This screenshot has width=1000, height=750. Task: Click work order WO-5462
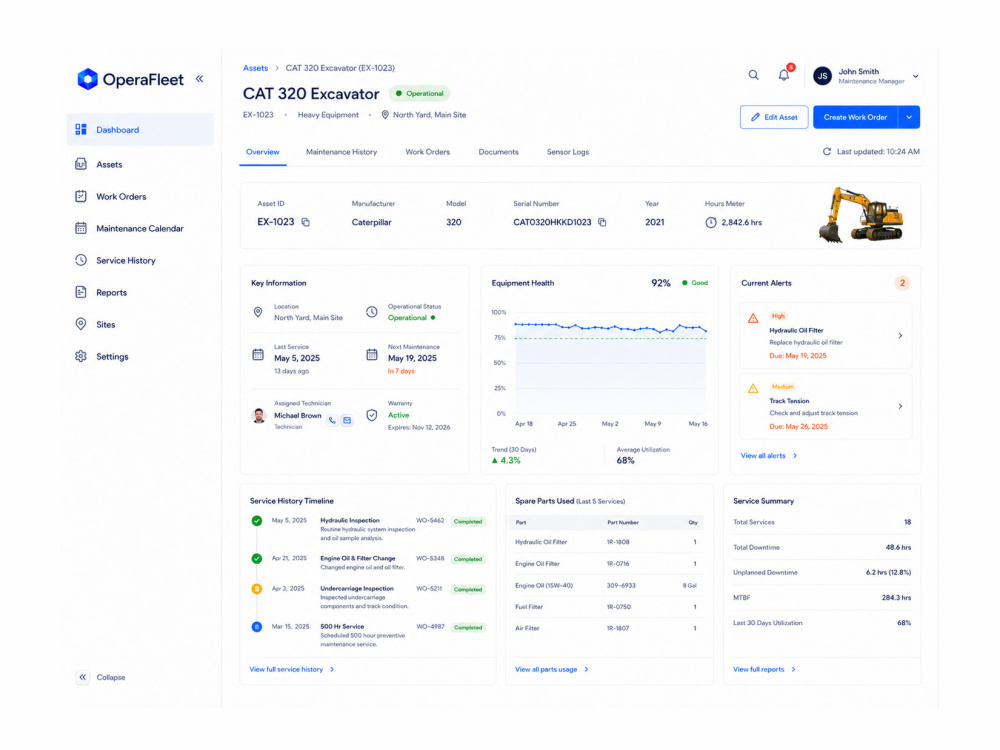coord(430,520)
